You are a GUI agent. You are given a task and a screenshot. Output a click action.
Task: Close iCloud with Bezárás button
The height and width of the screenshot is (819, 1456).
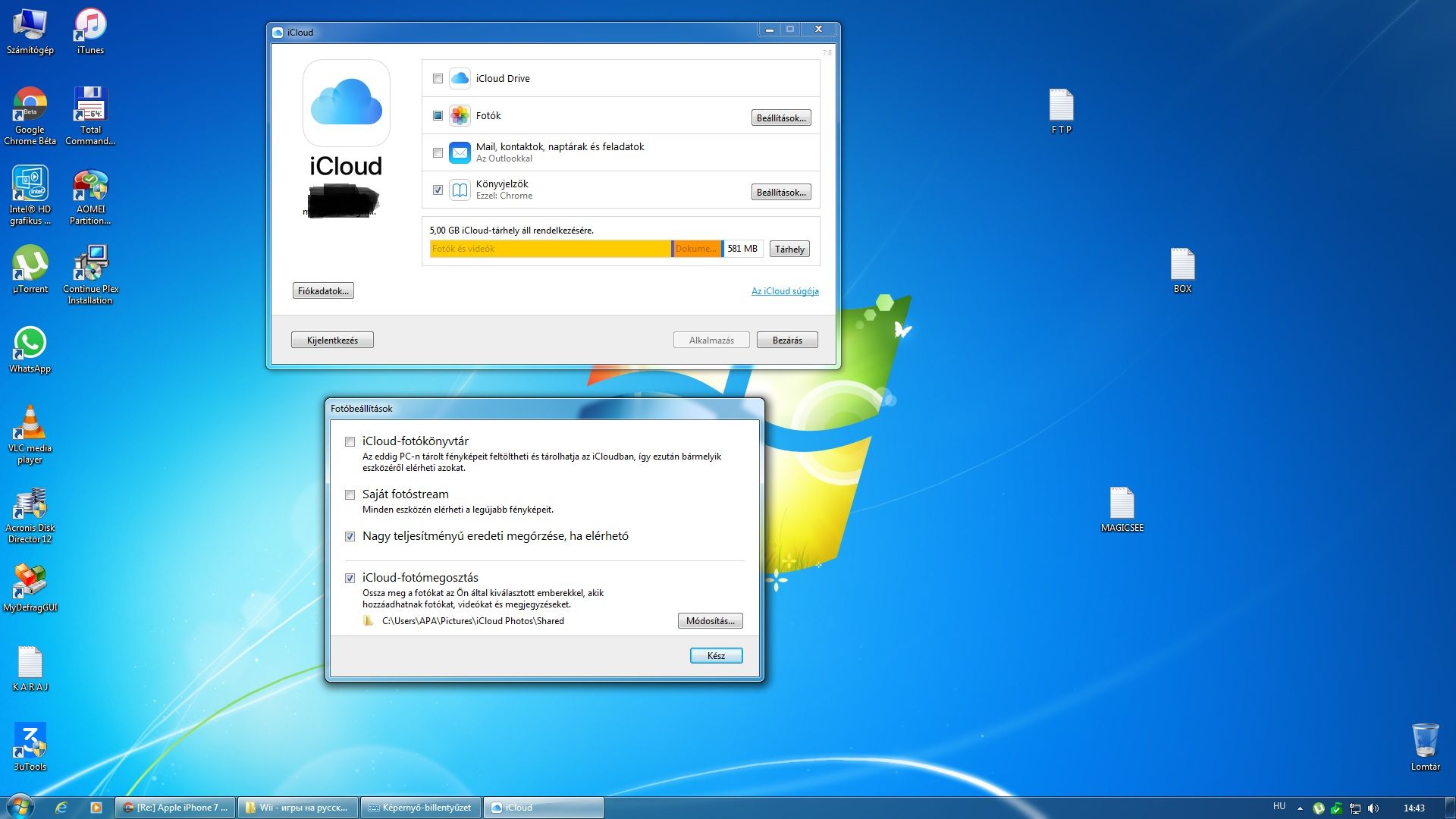click(787, 340)
